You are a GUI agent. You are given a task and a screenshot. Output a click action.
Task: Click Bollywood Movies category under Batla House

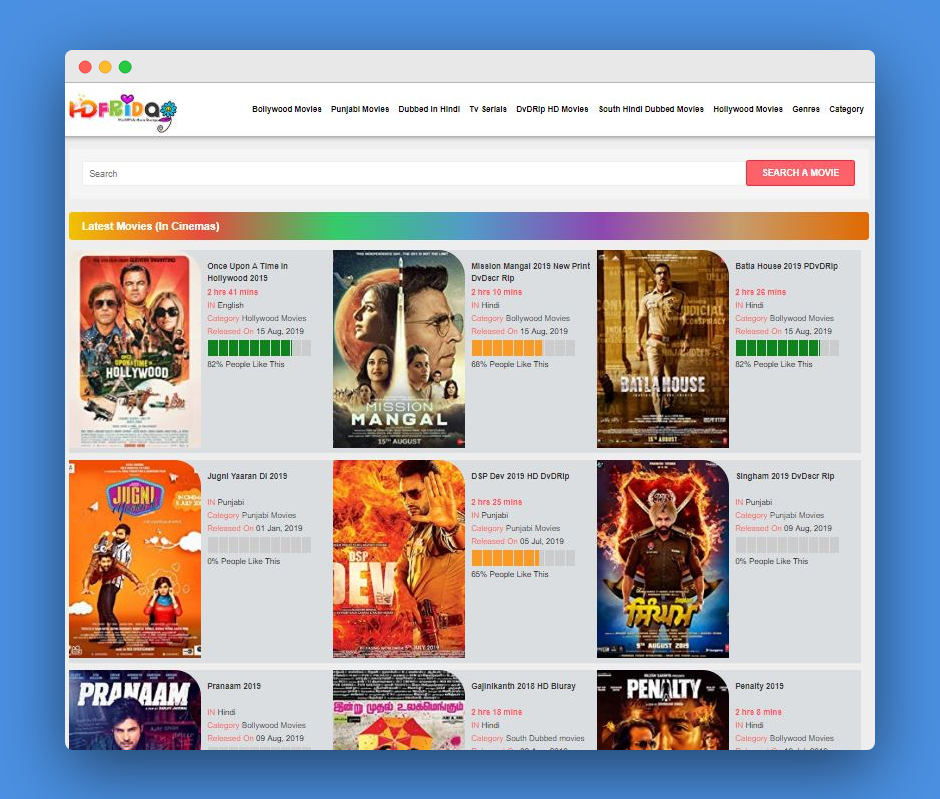tap(802, 318)
